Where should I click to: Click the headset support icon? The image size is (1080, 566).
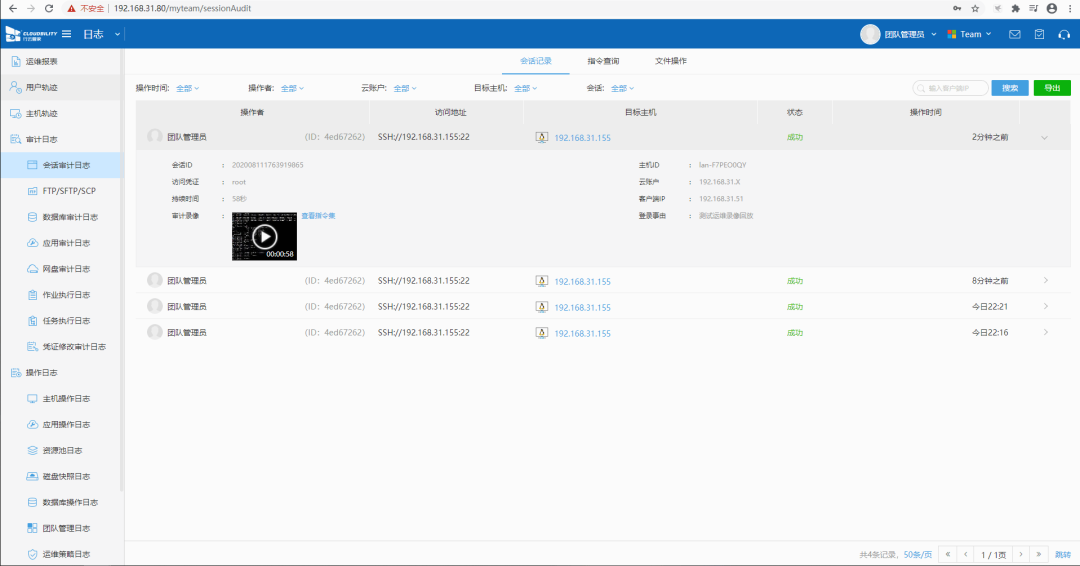tap(1064, 34)
